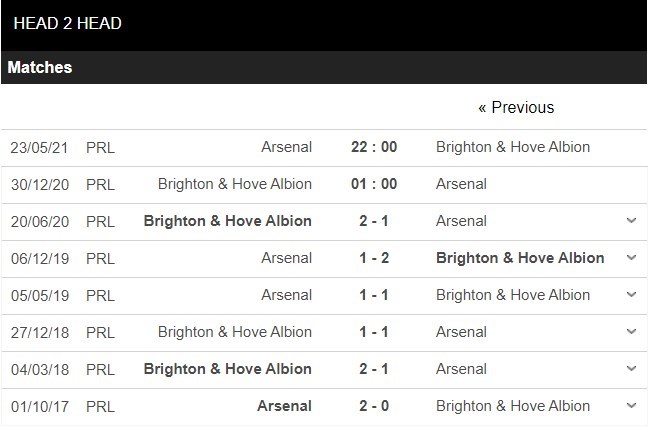Screen dimensions: 649x427
Task: Click the PRL league label on 05/05/19
Action: pos(100,295)
